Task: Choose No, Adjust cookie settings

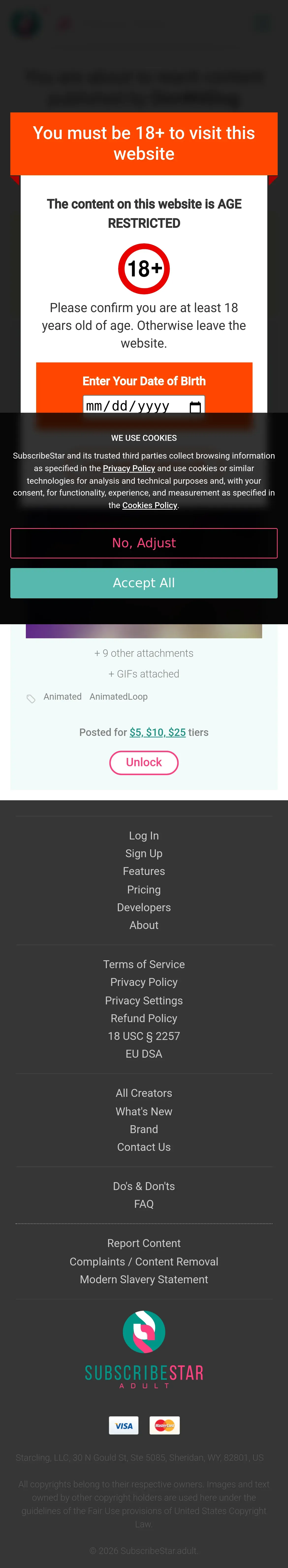Action: pos(144,543)
